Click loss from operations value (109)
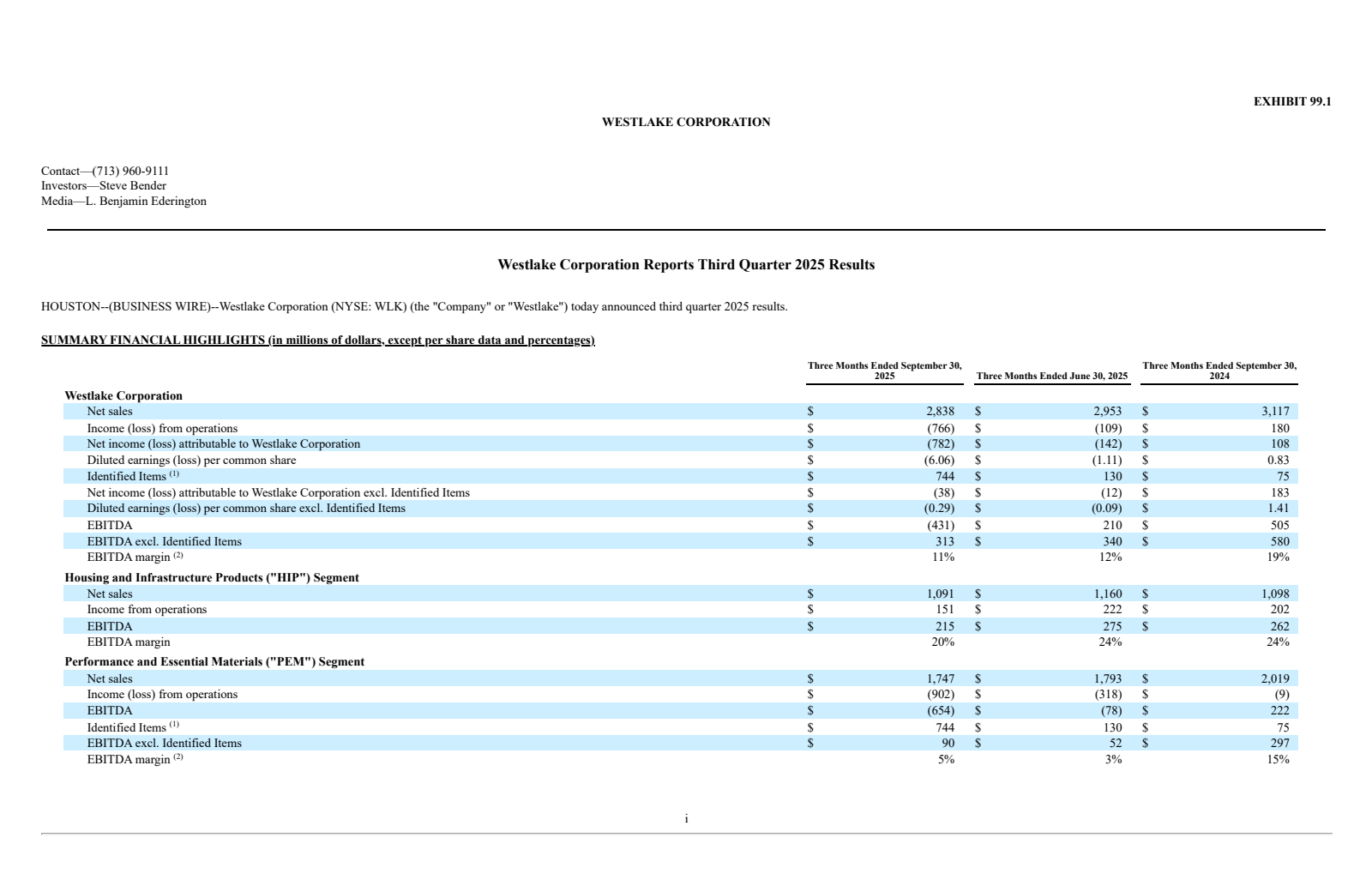This screenshot has width=1372, height=886. pyautogui.click(x=1107, y=428)
